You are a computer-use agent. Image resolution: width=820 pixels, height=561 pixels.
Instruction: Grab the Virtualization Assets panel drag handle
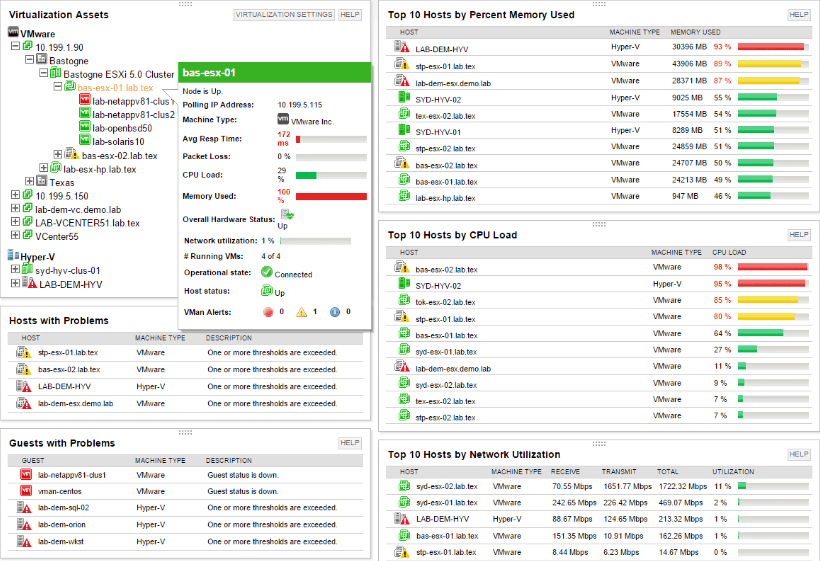(185, 4)
